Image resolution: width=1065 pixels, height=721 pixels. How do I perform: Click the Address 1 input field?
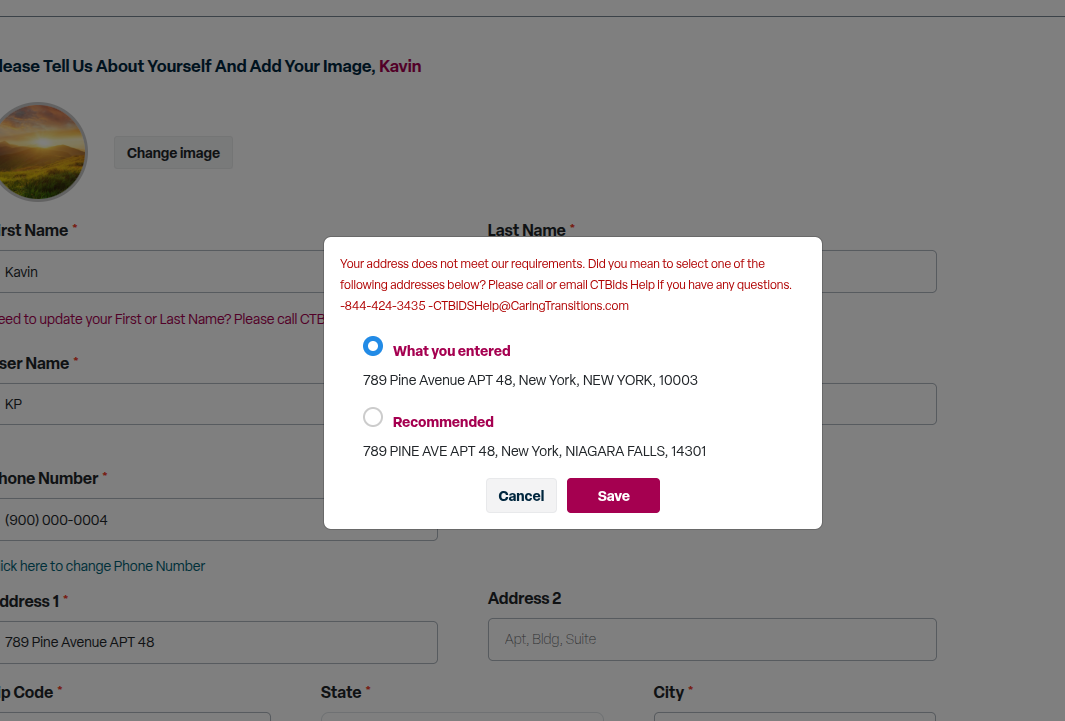click(x=219, y=642)
